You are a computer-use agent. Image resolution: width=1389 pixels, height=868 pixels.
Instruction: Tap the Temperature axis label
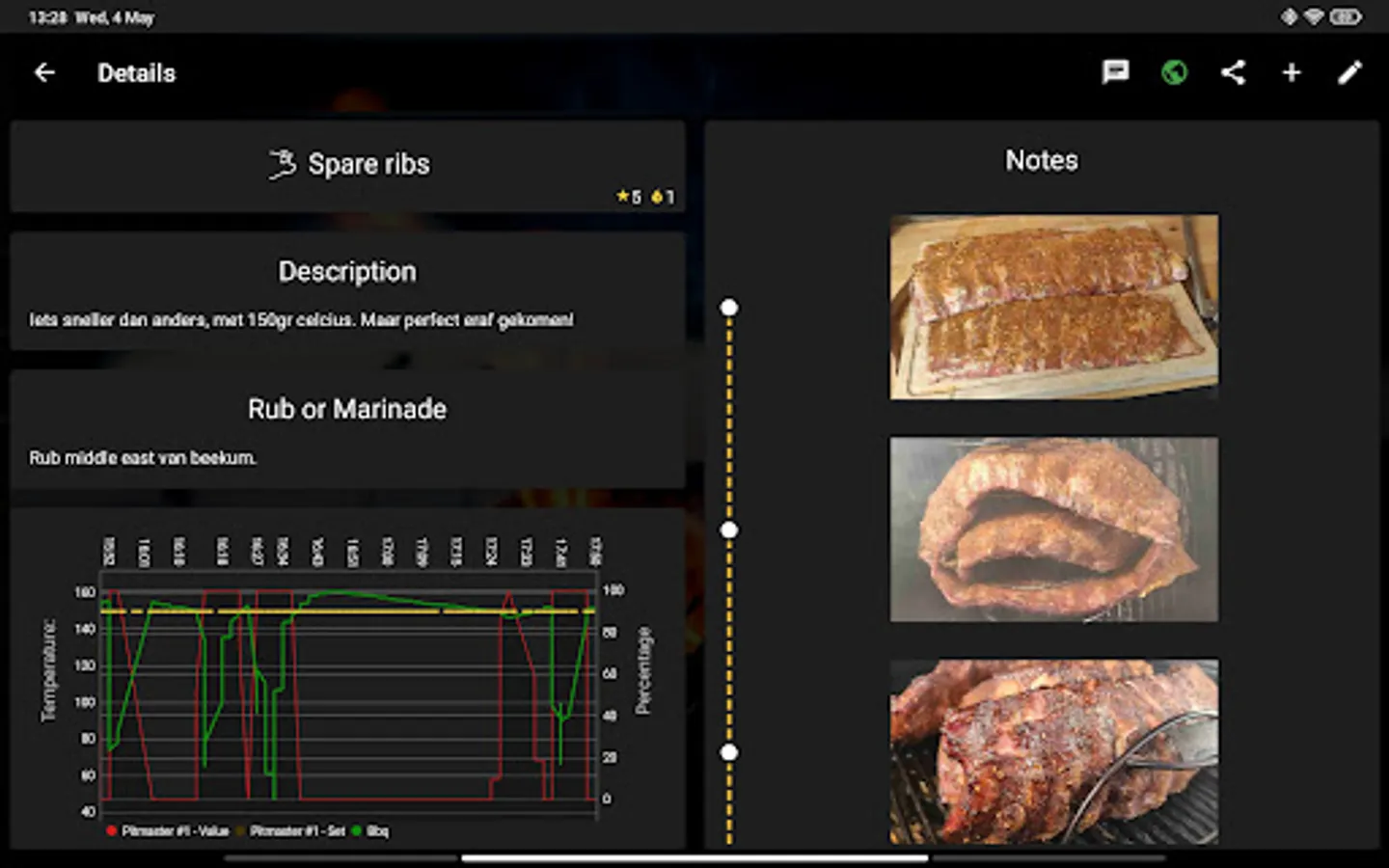(48, 670)
